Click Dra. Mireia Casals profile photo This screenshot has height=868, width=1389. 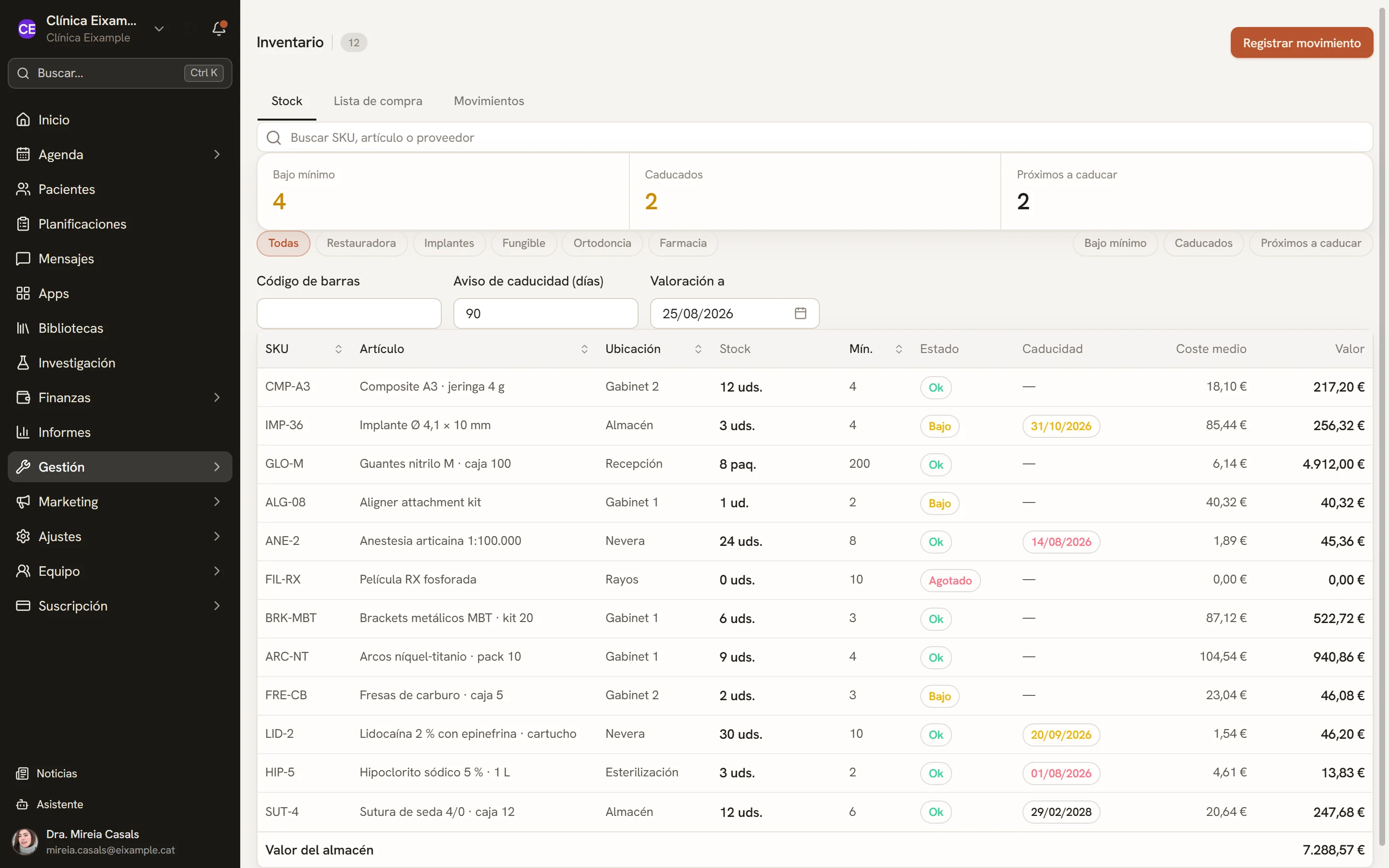tap(25, 841)
